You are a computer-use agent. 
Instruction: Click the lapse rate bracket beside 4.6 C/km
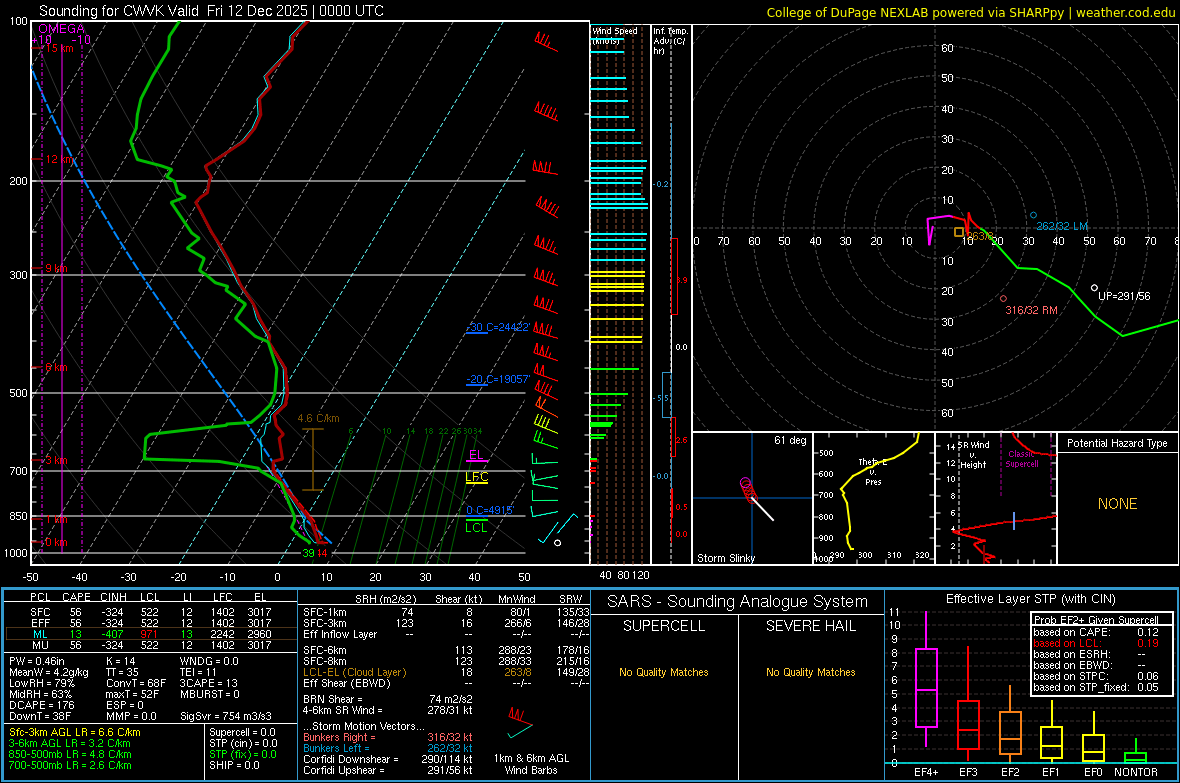[x=312, y=459]
